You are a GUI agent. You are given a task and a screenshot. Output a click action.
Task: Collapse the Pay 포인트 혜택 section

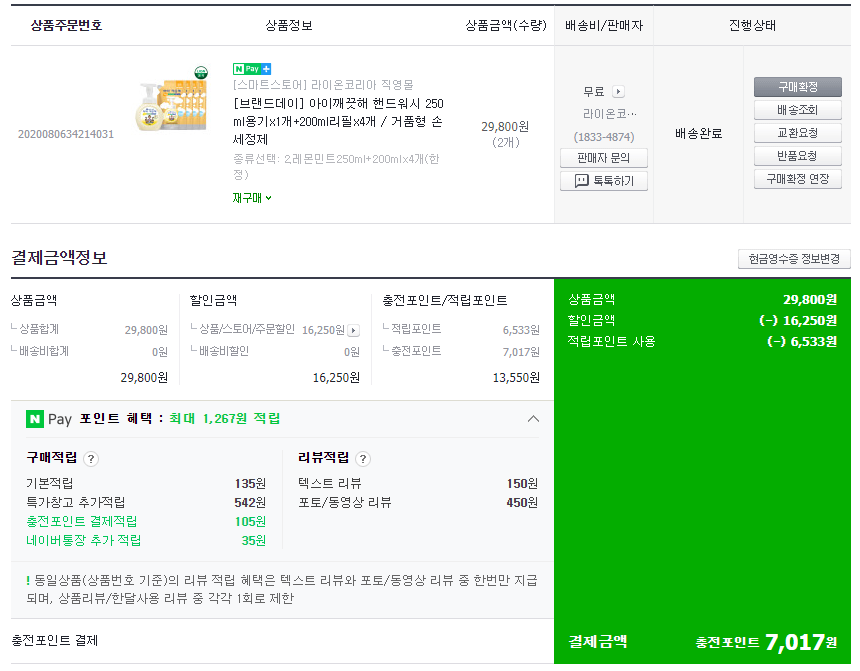click(x=533, y=419)
